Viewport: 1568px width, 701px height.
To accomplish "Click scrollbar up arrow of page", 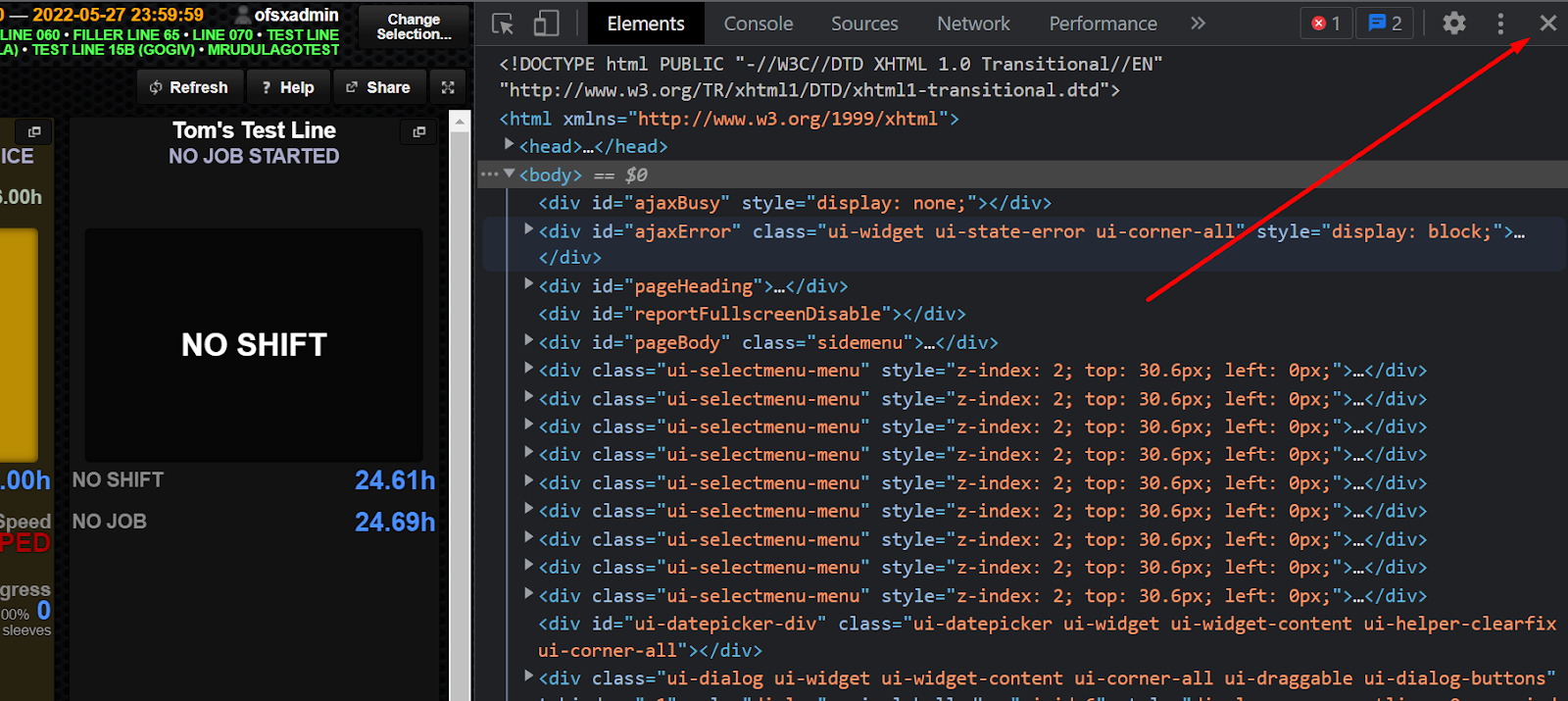I will 460,121.
